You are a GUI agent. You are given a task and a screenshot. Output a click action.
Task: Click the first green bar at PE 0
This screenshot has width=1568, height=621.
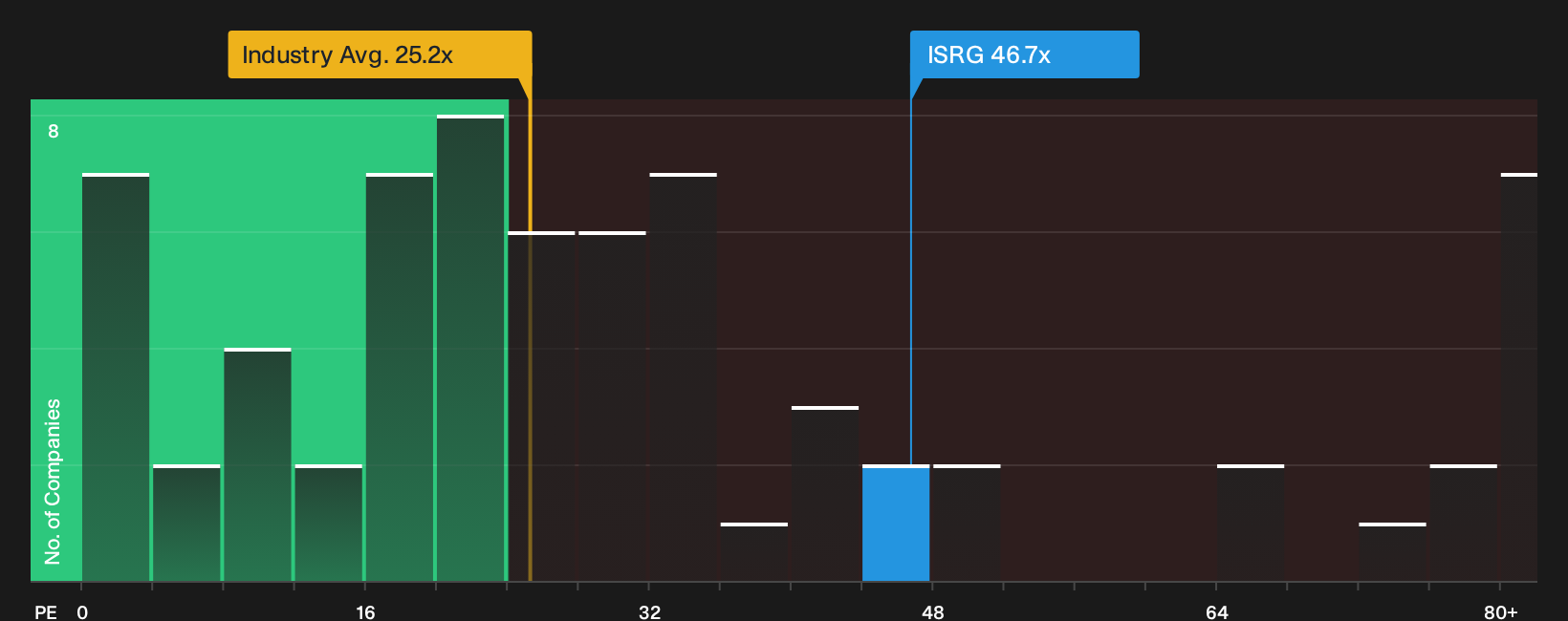(116, 377)
